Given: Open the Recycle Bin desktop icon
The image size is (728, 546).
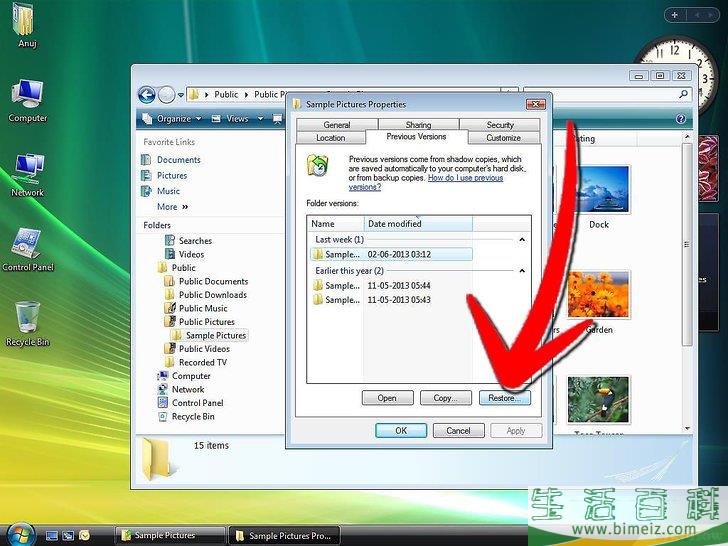Looking at the screenshot, I should click(27, 324).
